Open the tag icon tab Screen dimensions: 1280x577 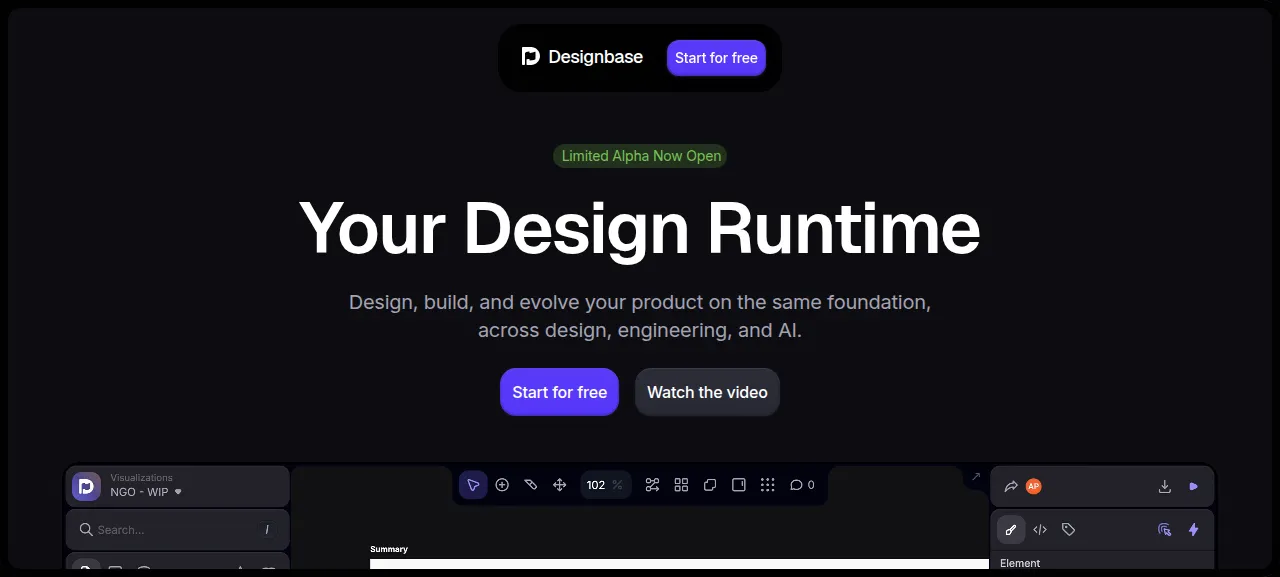1068,530
